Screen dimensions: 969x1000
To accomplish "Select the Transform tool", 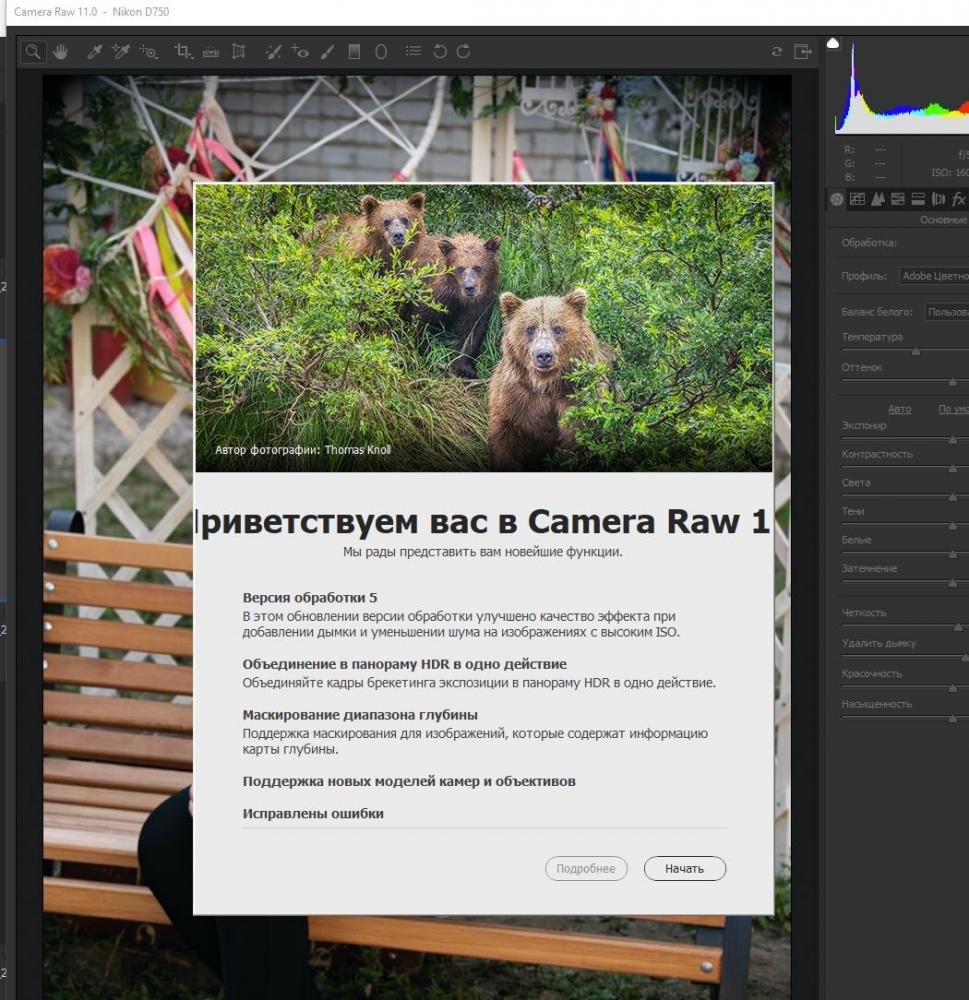I will (239, 52).
